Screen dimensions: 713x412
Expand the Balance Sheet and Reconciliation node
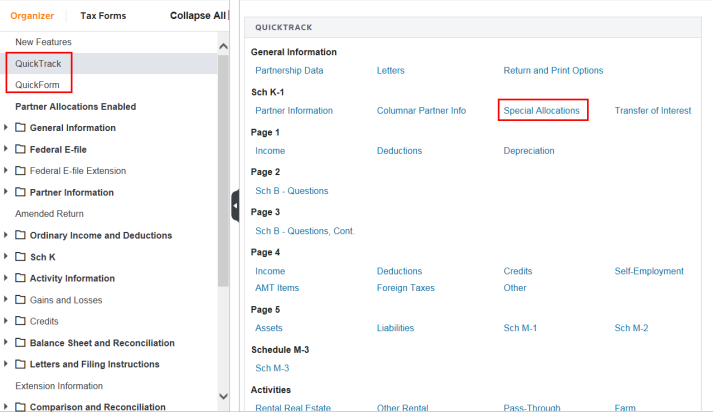[7, 343]
